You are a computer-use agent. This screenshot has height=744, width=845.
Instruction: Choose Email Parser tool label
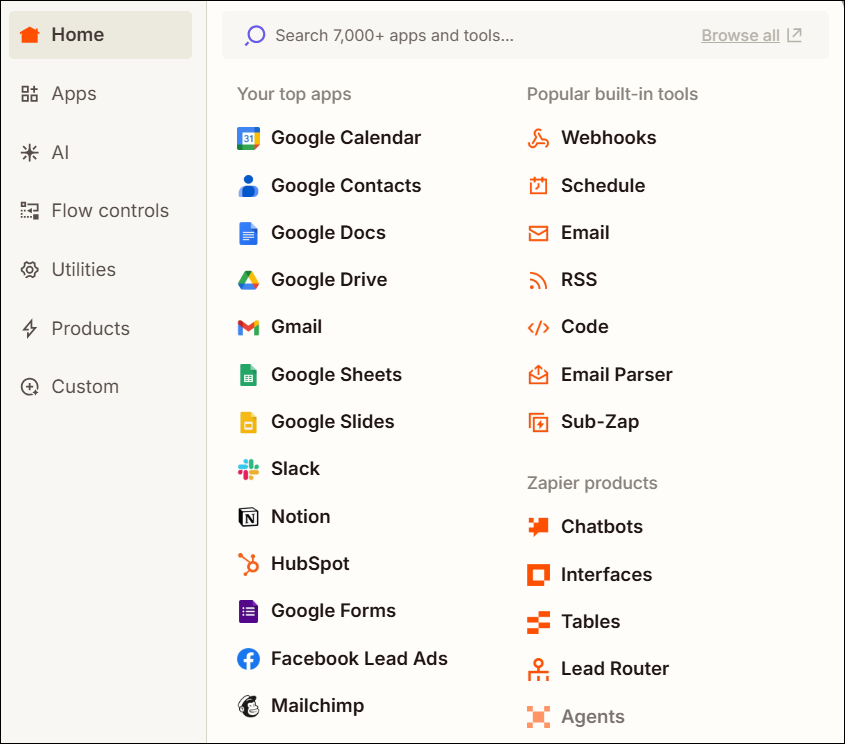click(x=617, y=375)
